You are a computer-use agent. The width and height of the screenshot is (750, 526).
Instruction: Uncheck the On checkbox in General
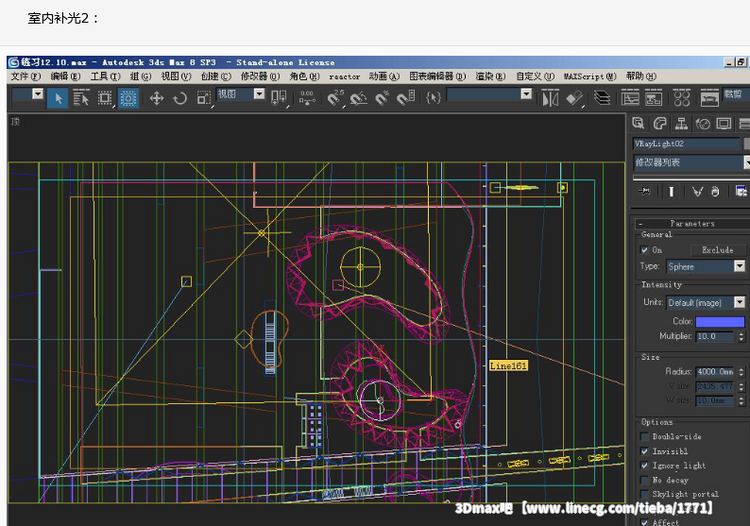644,250
